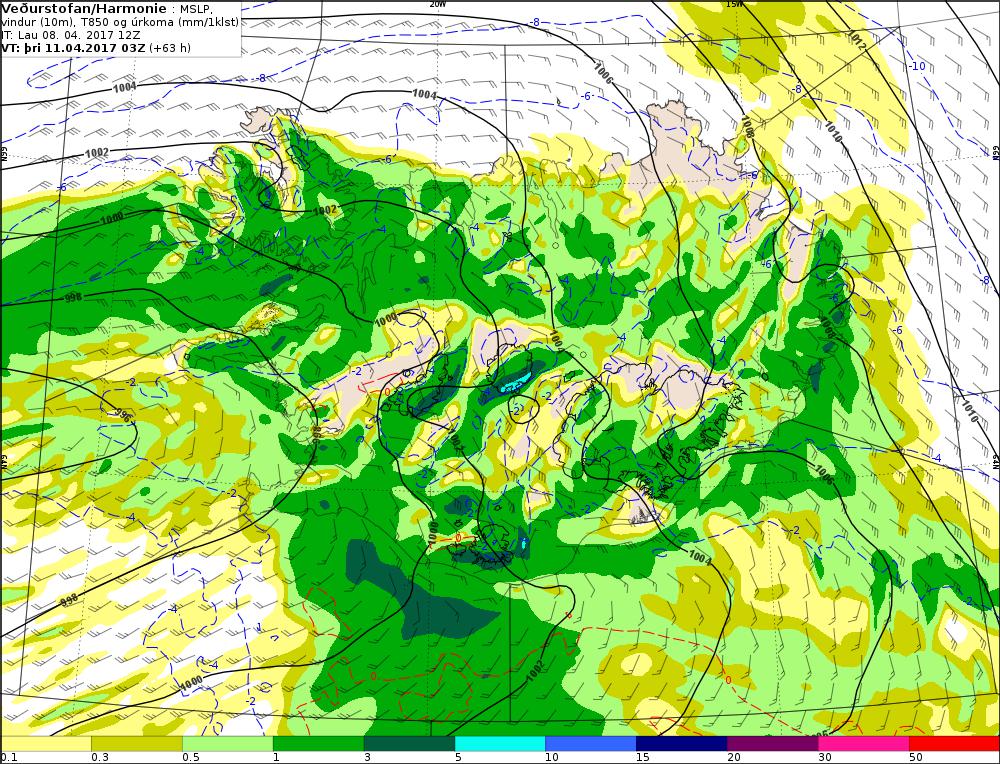Screen dimensions: 1000x764
Task: Click the '30' legend scale label
Action: coord(825,758)
